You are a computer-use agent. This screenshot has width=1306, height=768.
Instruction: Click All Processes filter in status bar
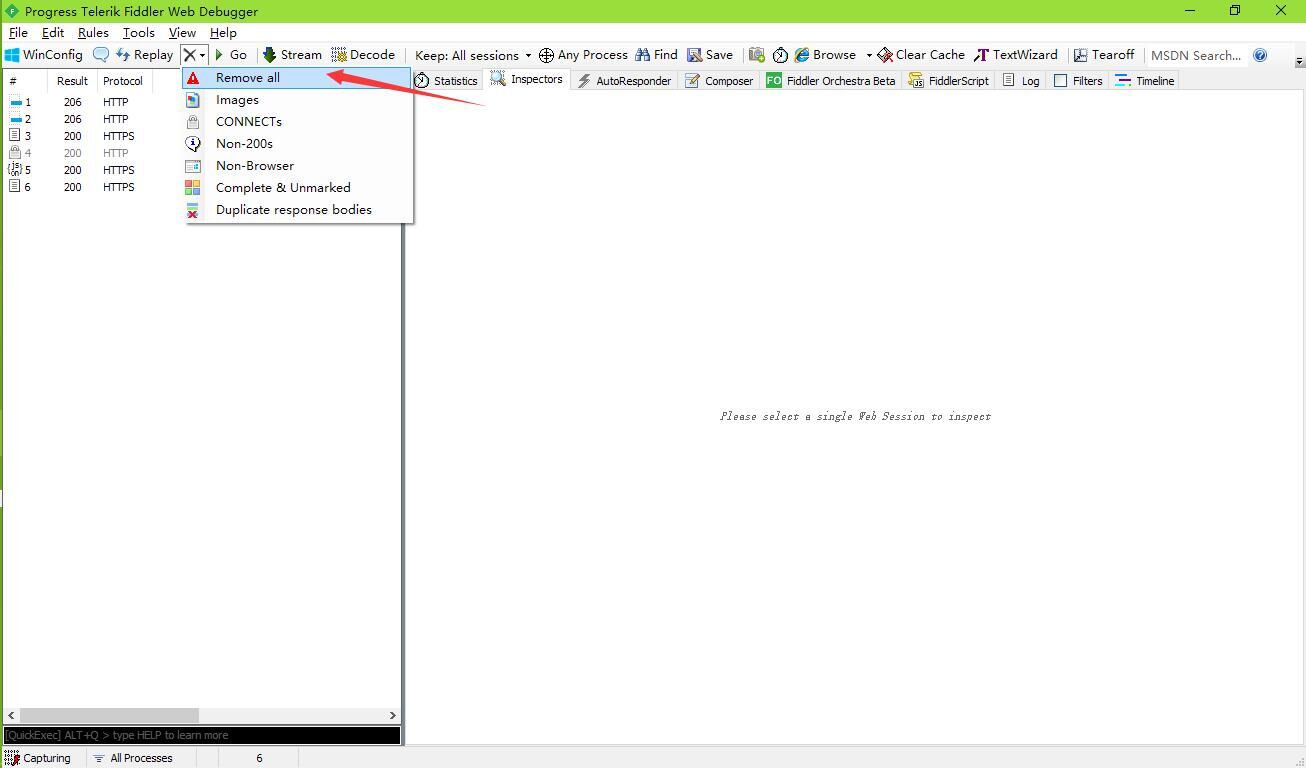(x=133, y=758)
